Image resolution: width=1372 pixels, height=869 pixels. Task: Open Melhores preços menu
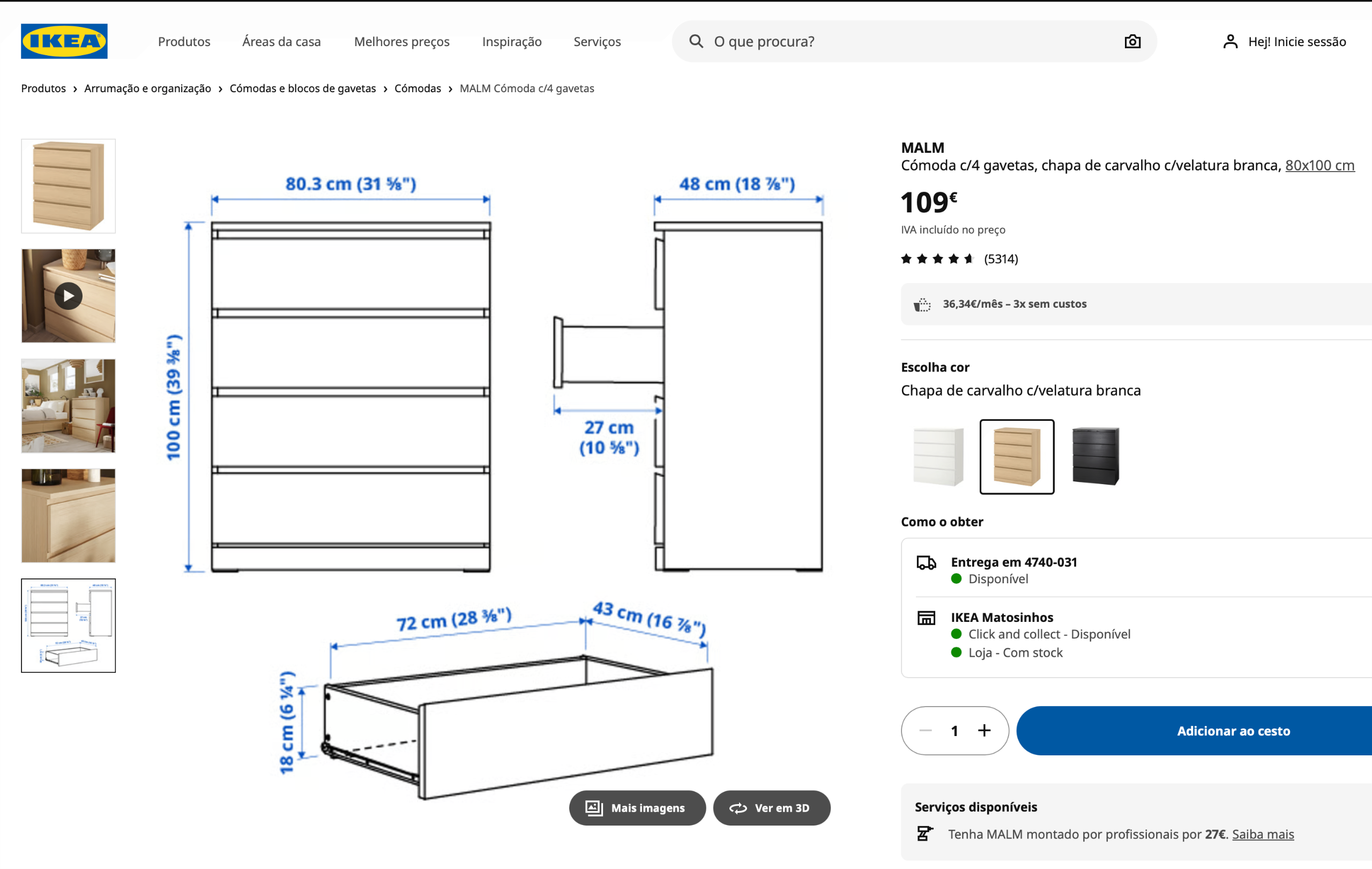(402, 42)
